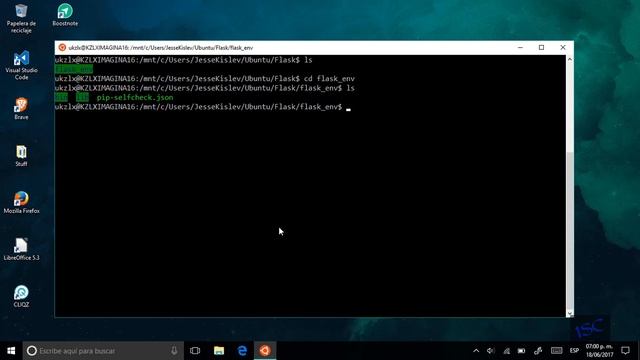640x360 pixels.
Task: Open File Explorer from the taskbar
Action: click(x=219, y=351)
